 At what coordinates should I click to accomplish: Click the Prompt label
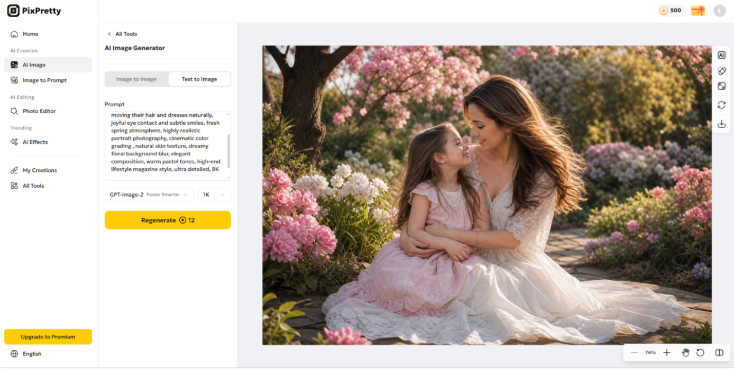[x=115, y=104]
